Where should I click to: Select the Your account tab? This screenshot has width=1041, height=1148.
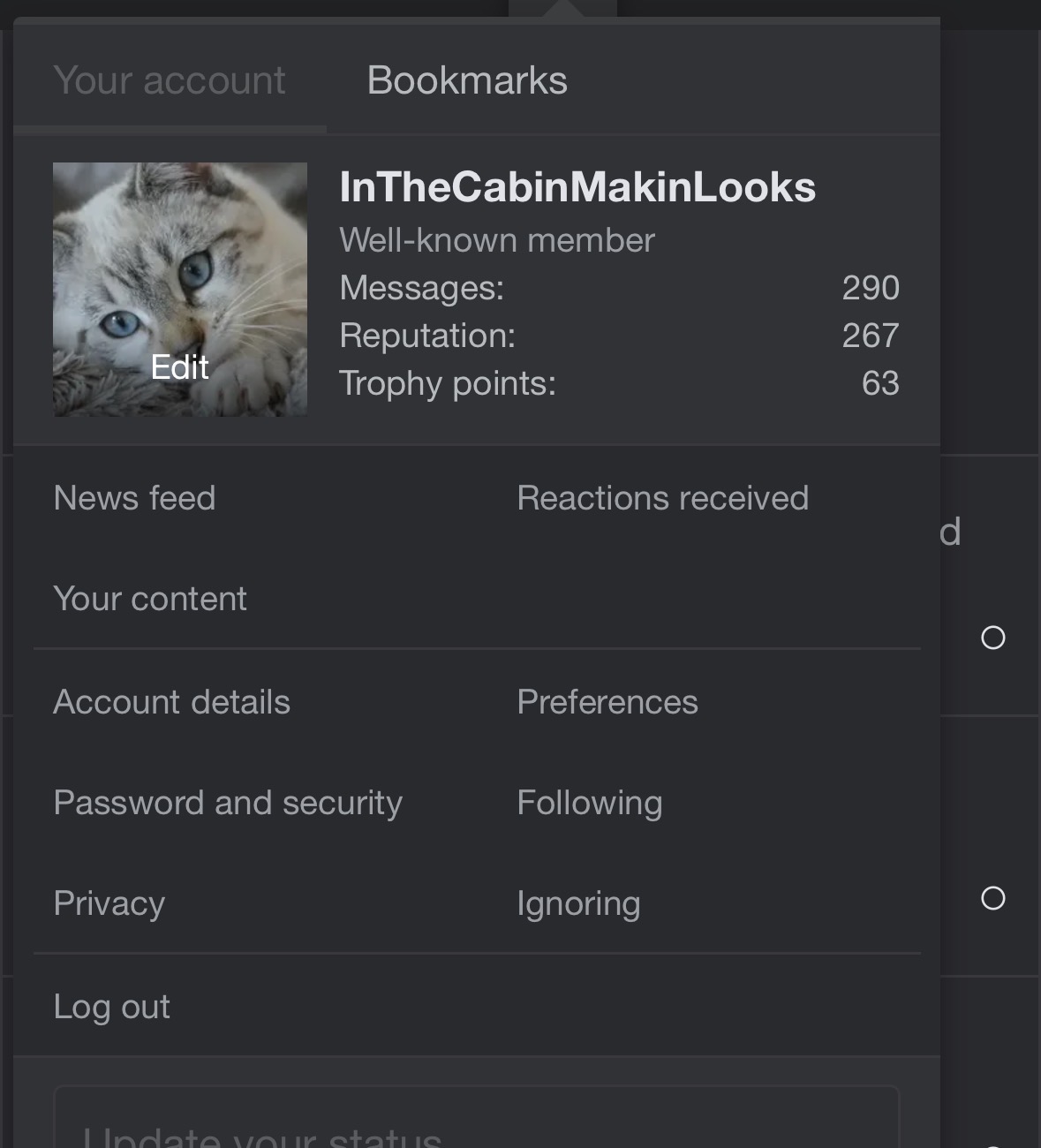click(169, 80)
